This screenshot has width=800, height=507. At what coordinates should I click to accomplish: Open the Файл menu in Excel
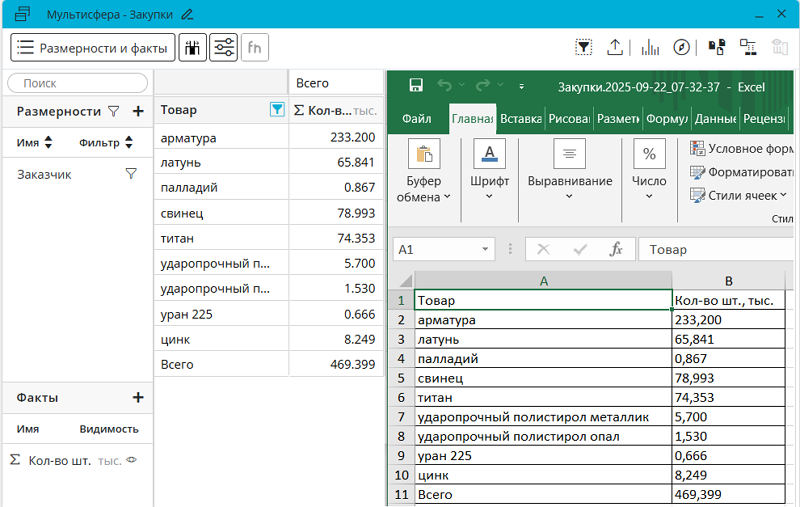[416, 119]
